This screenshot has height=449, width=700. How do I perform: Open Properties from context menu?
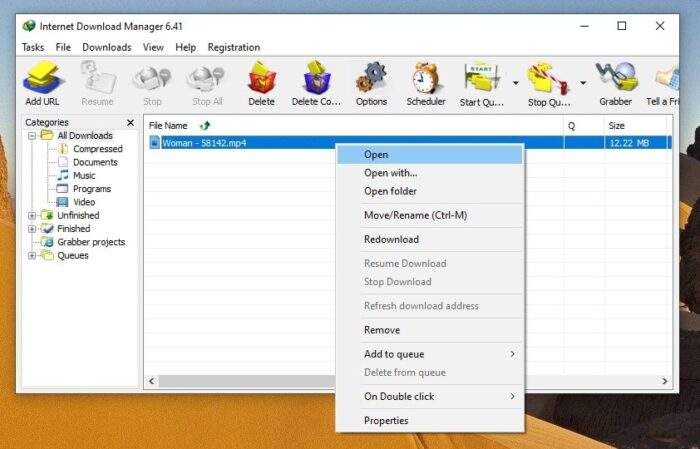click(429, 420)
